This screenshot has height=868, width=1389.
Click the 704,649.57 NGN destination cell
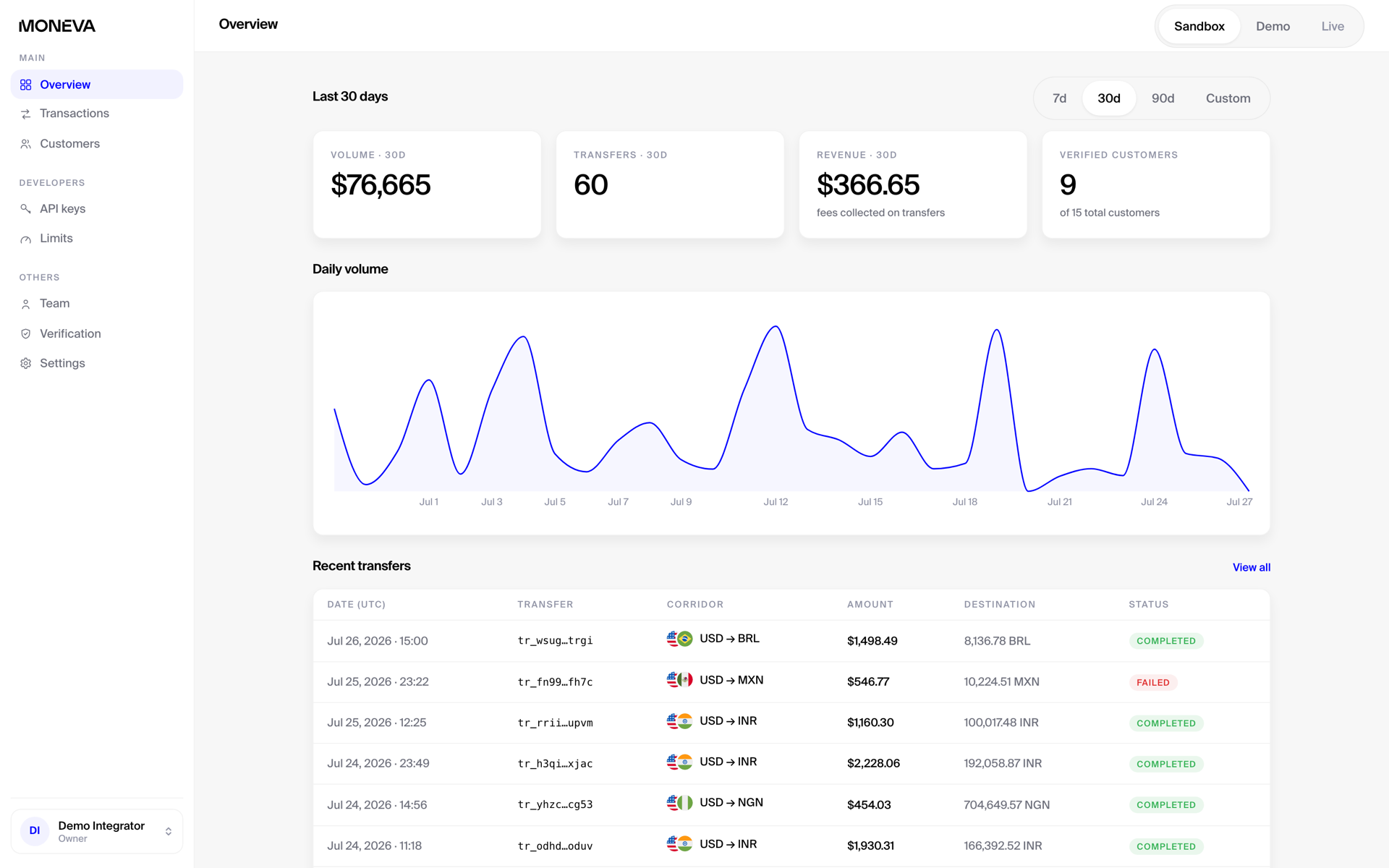tap(1006, 804)
